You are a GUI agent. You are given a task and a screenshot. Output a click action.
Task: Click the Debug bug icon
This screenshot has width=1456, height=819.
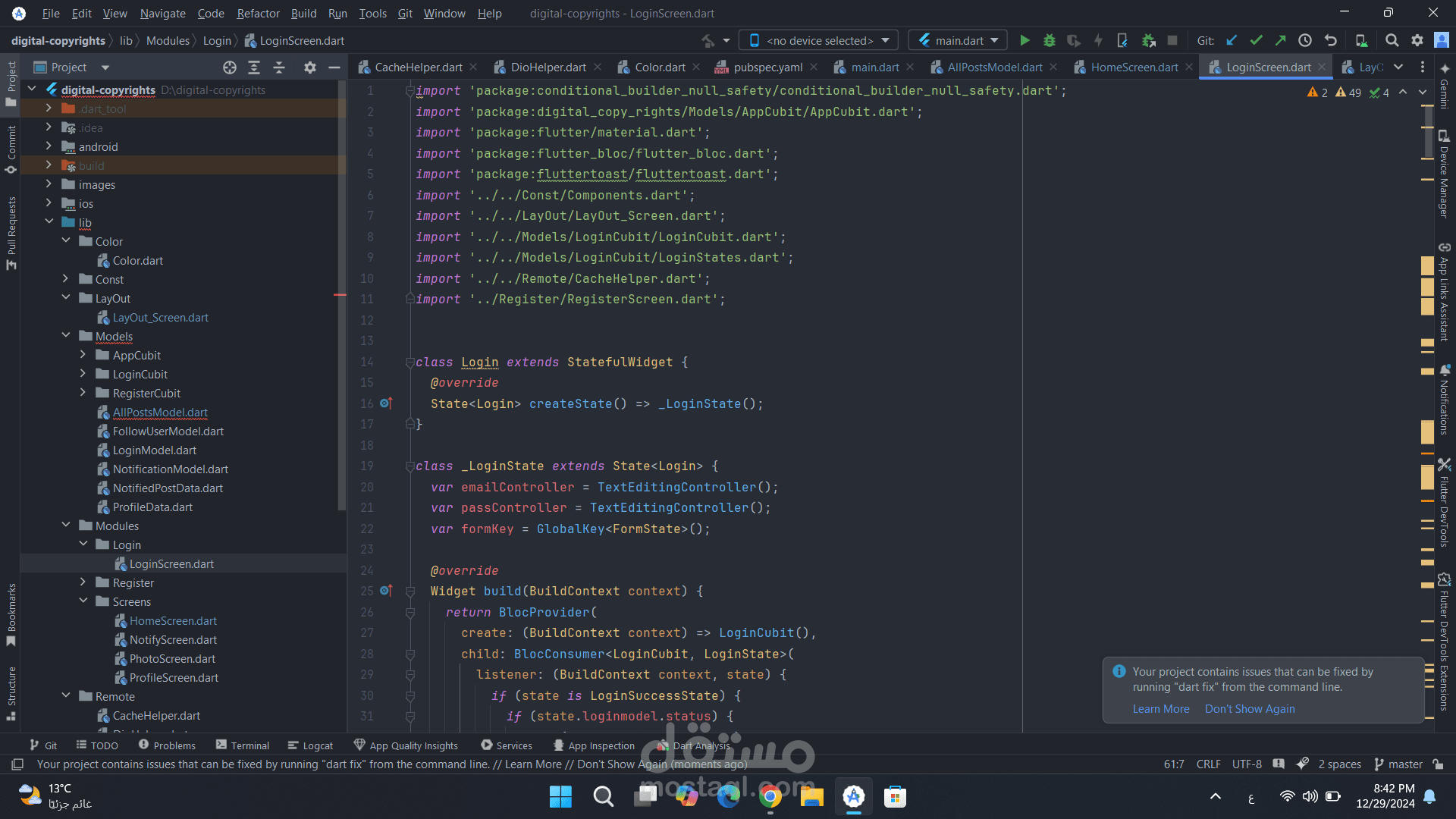point(1050,41)
